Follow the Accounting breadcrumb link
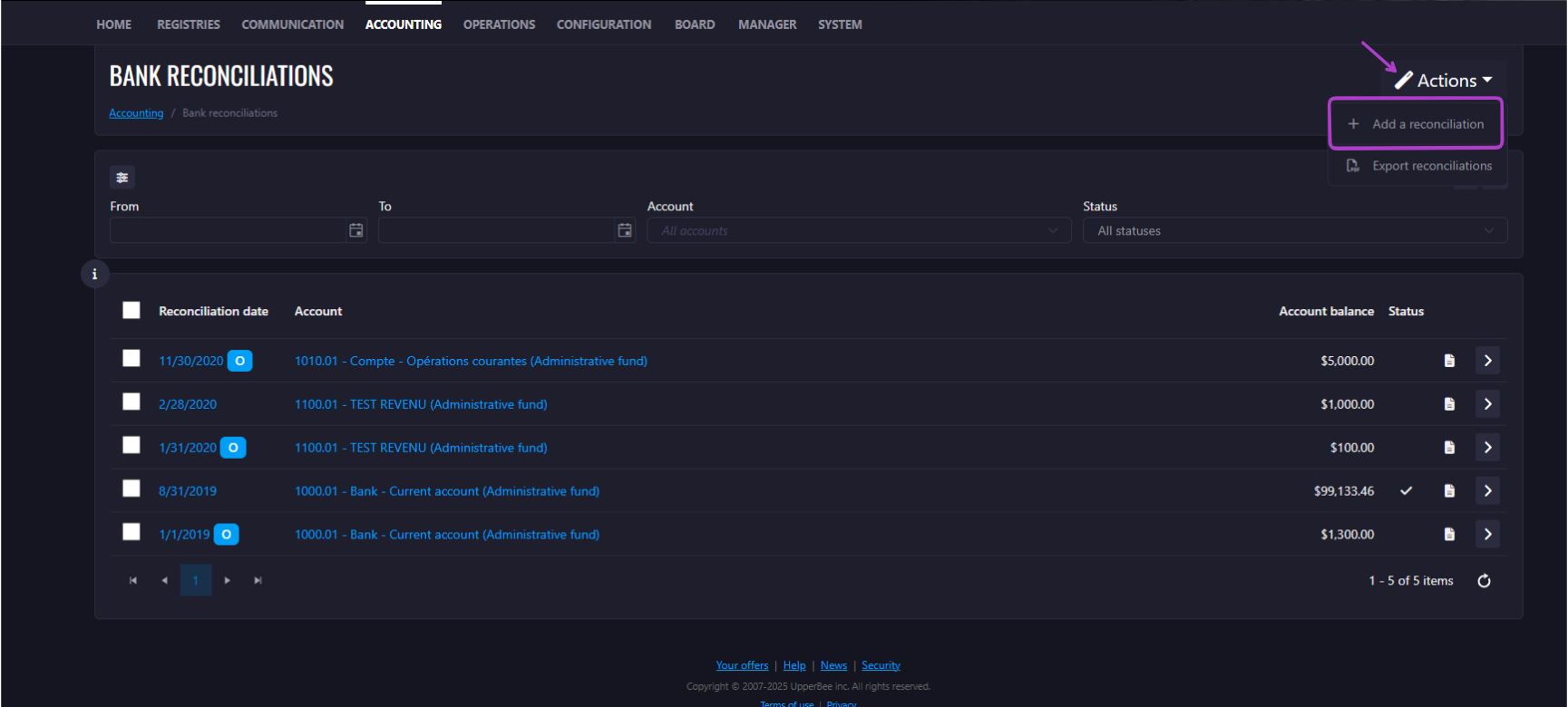The image size is (1568, 707). click(136, 113)
